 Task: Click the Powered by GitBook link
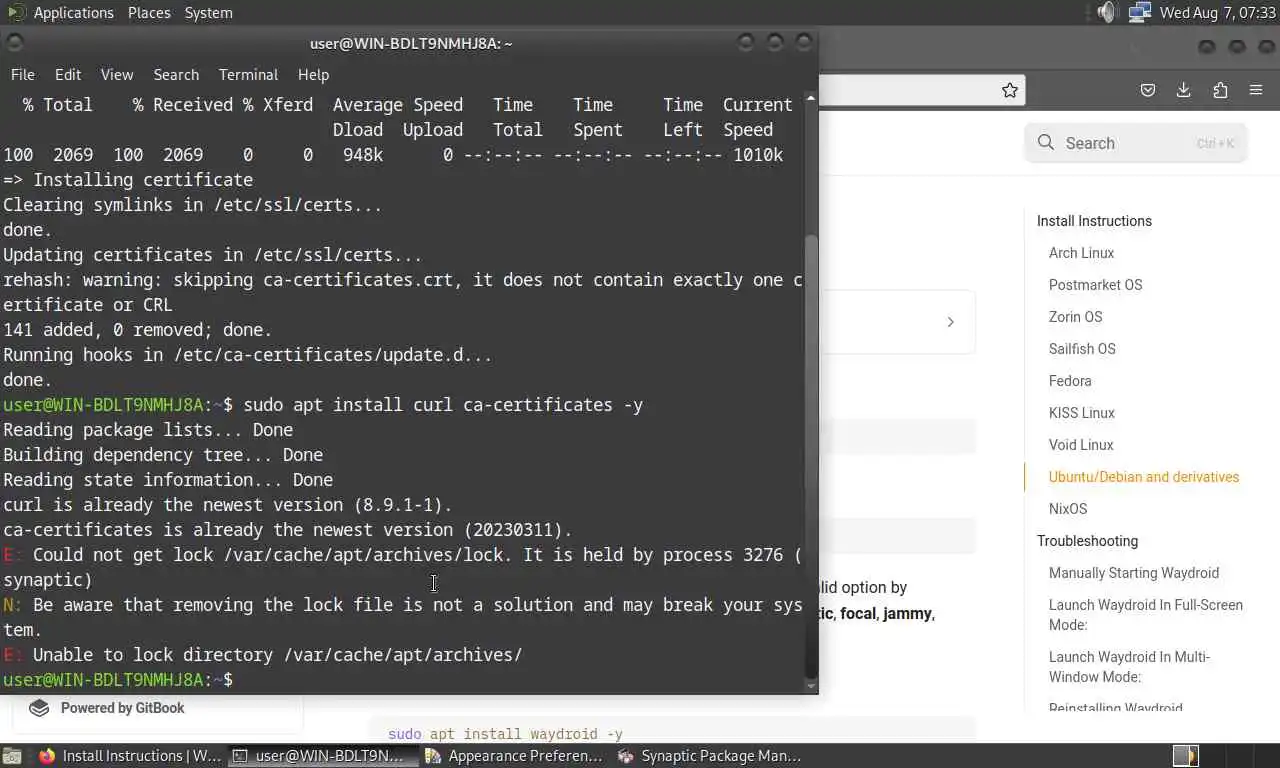tap(122, 708)
